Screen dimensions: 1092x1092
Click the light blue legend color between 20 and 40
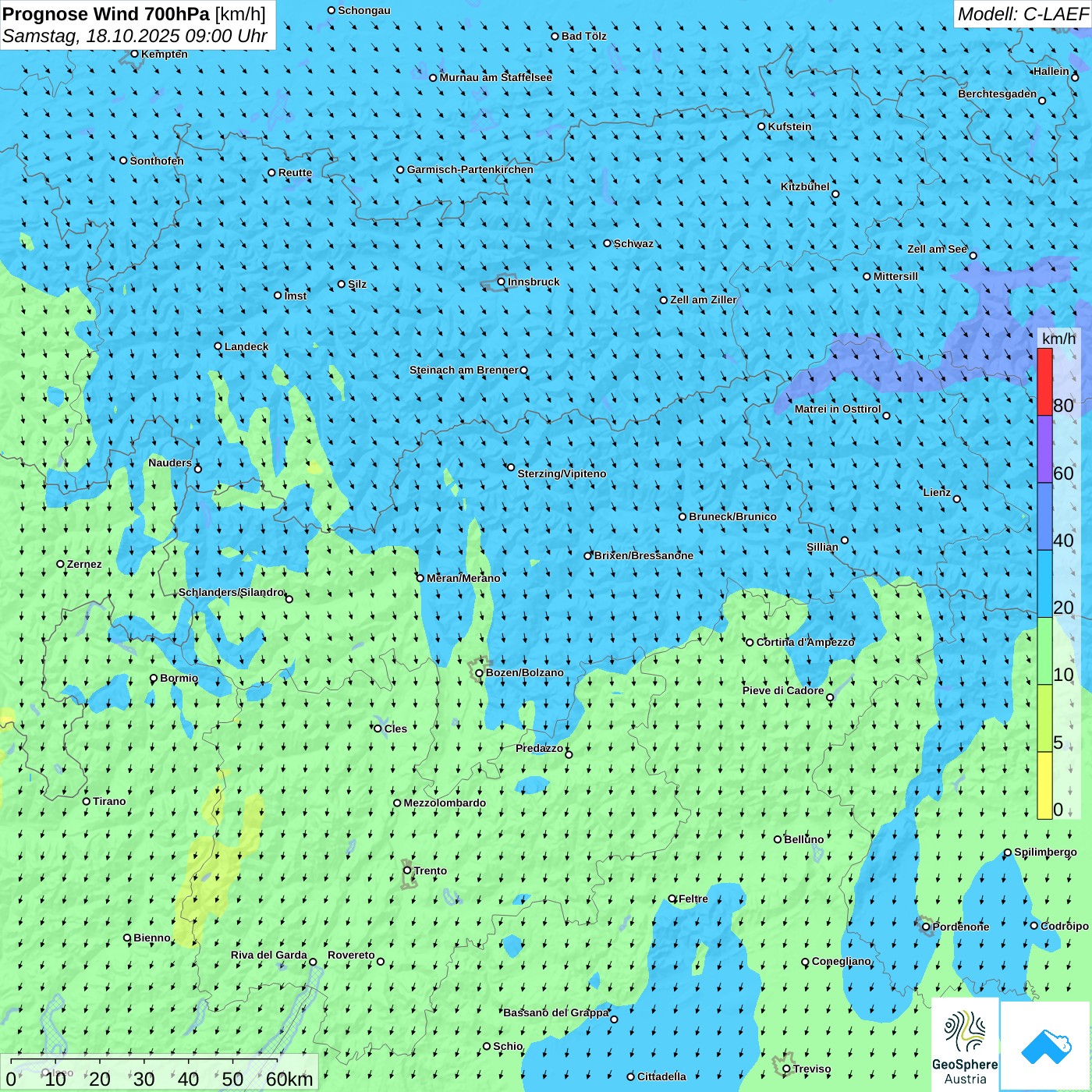pos(1044,584)
